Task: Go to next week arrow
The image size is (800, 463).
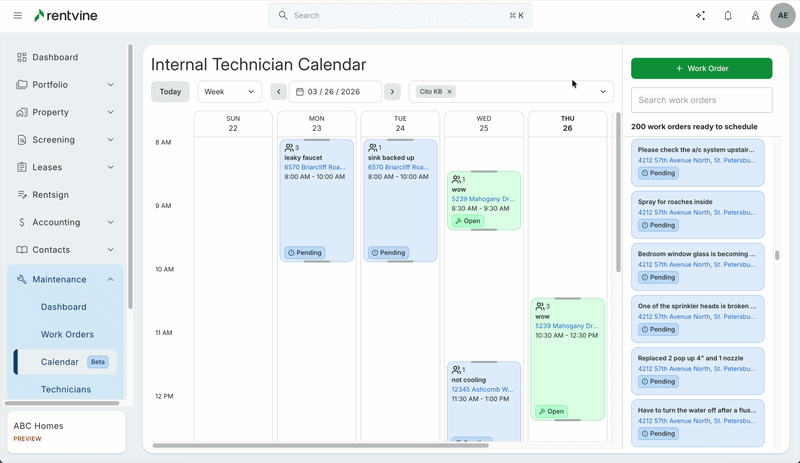Action: click(393, 92)
